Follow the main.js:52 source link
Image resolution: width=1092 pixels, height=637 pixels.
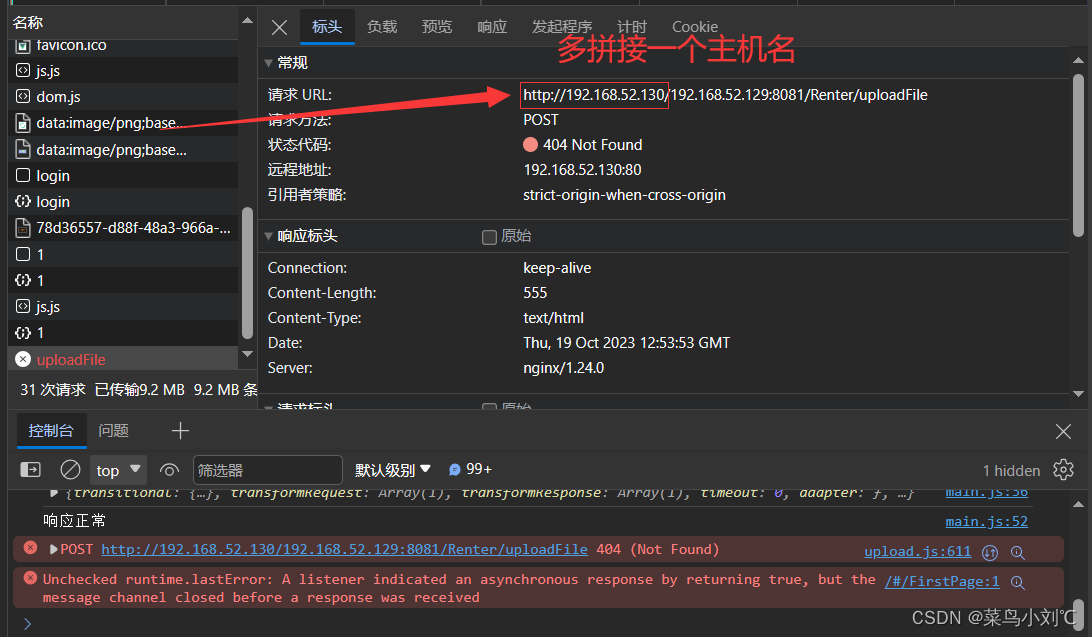(x=986, y=521)
